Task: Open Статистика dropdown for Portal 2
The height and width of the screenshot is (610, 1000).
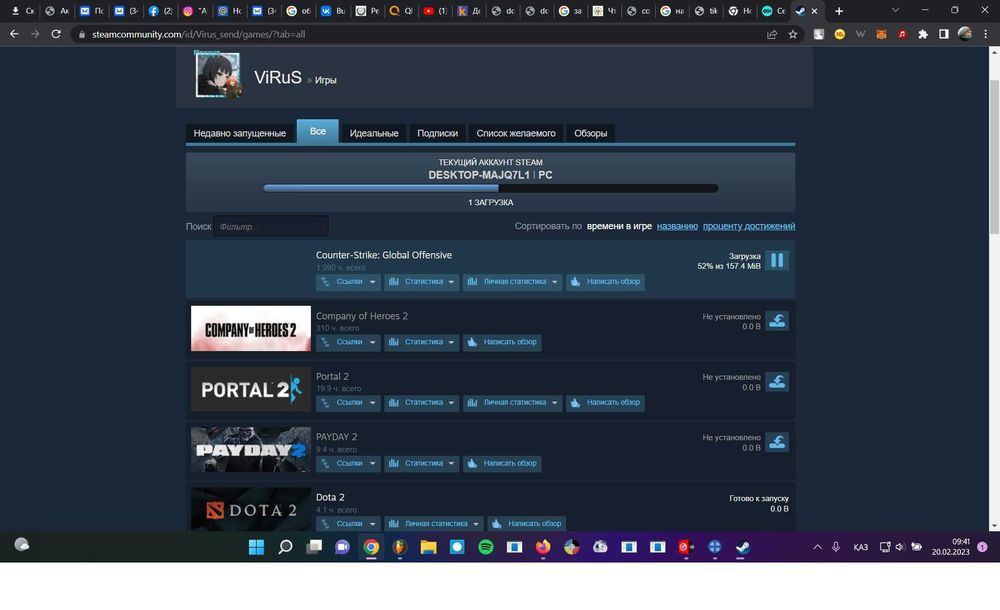Action: [422, 403]
